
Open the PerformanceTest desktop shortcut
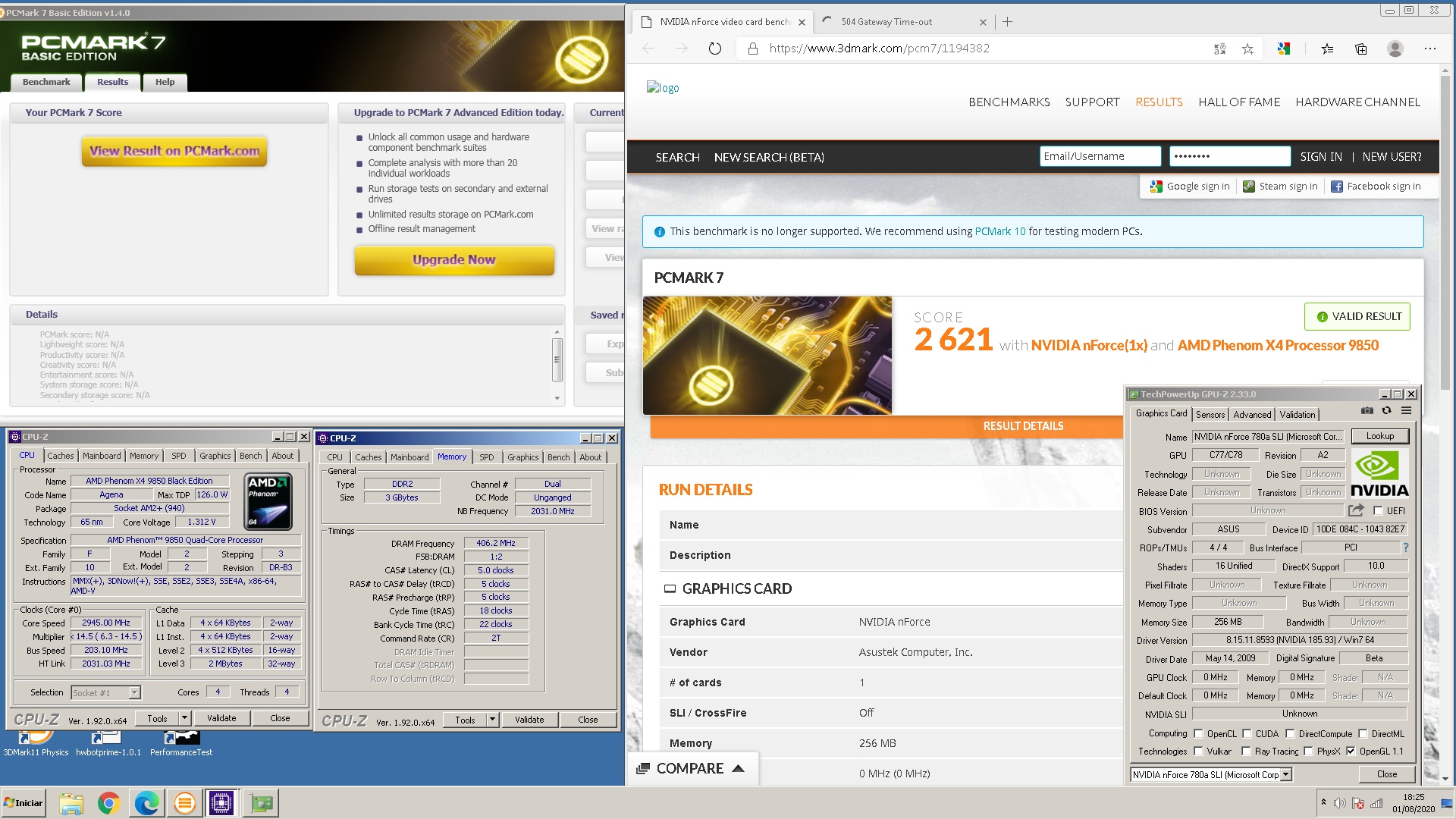(181, 744)
